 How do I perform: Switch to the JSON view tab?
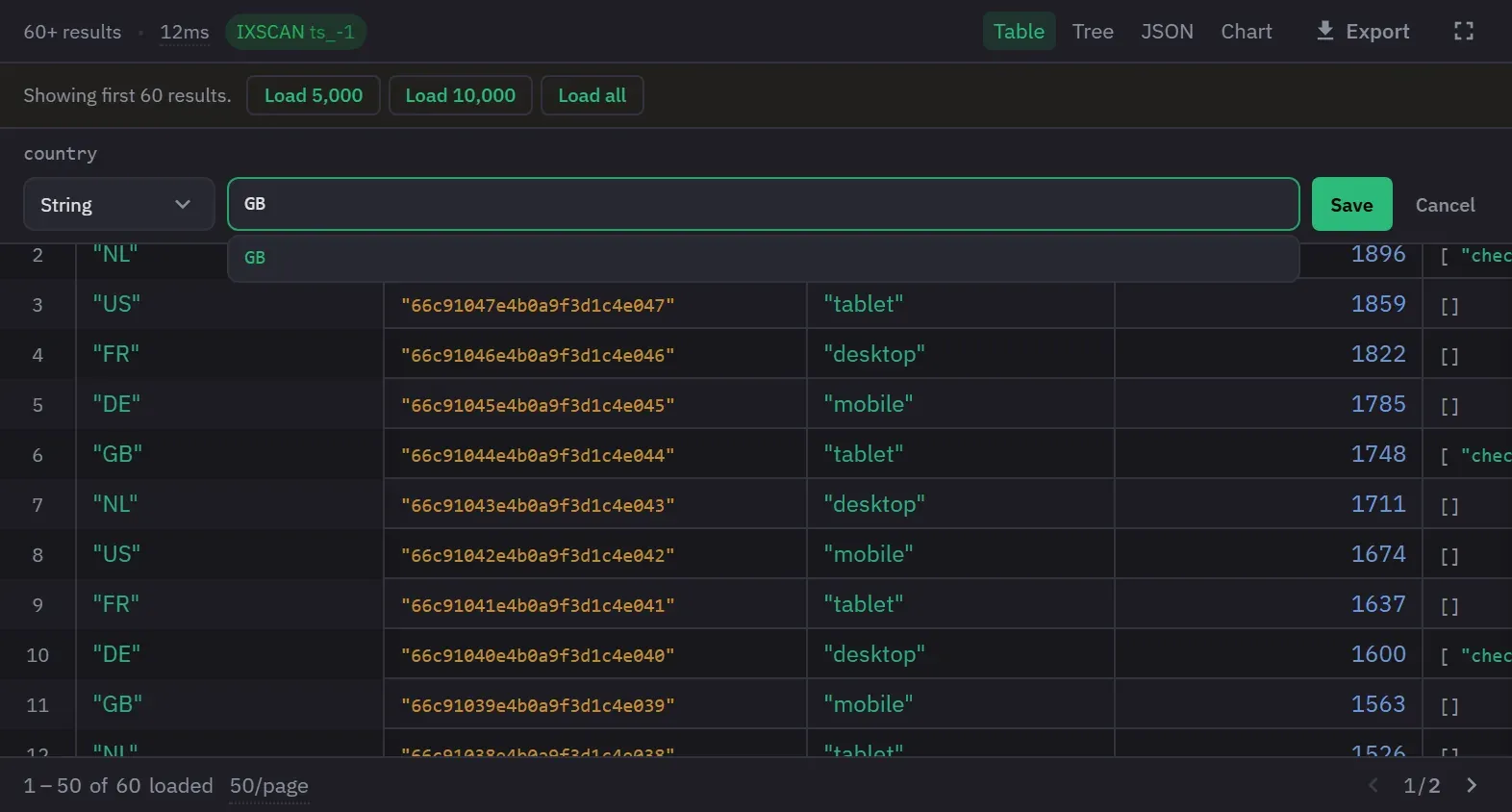tap(1167, 32)
